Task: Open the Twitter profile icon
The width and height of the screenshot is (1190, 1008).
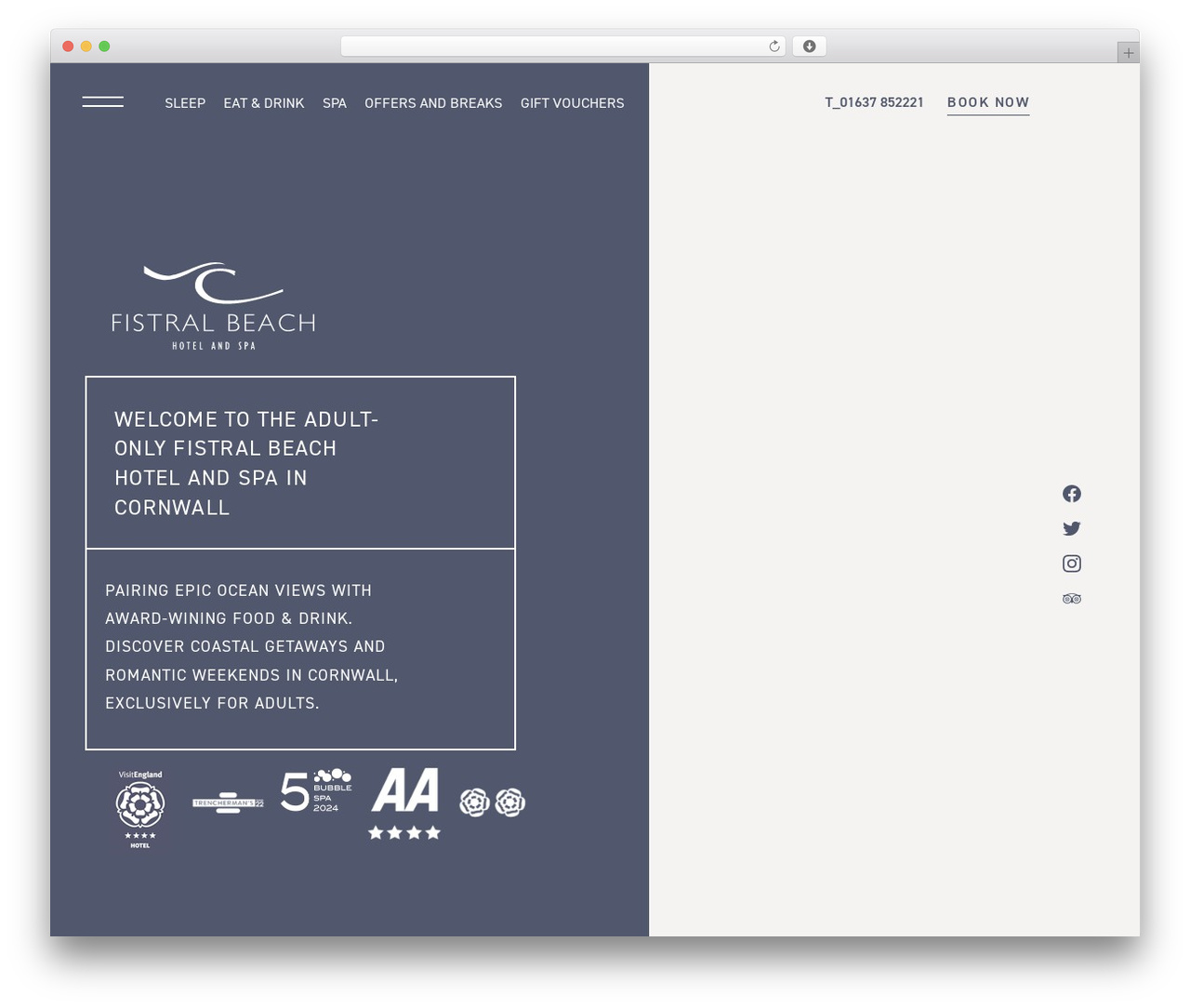Action: tap(1072, 528)
